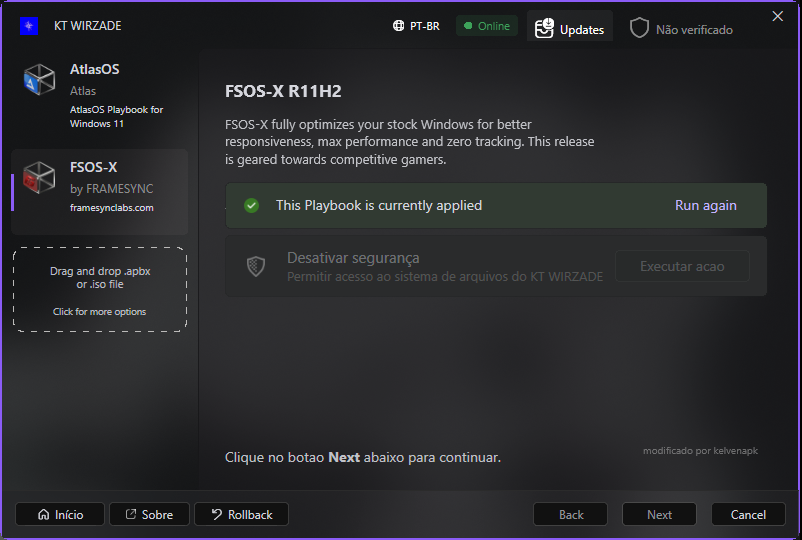The width and height of the screenshot is (802, 540).
Task: Click the Não verificado label
Action: tap(694, 30)
